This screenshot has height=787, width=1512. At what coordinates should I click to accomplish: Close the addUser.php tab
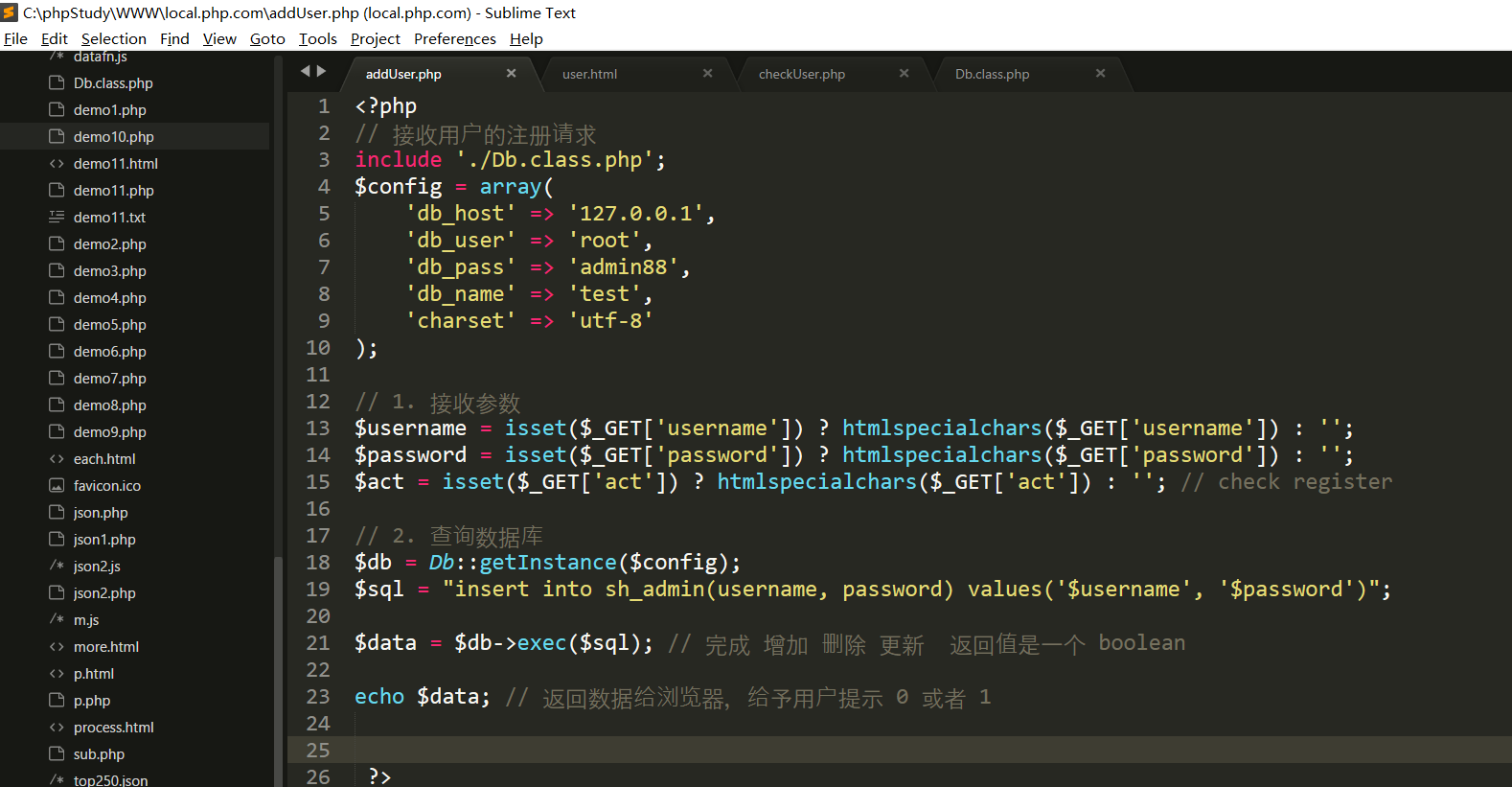coord(511,73)
